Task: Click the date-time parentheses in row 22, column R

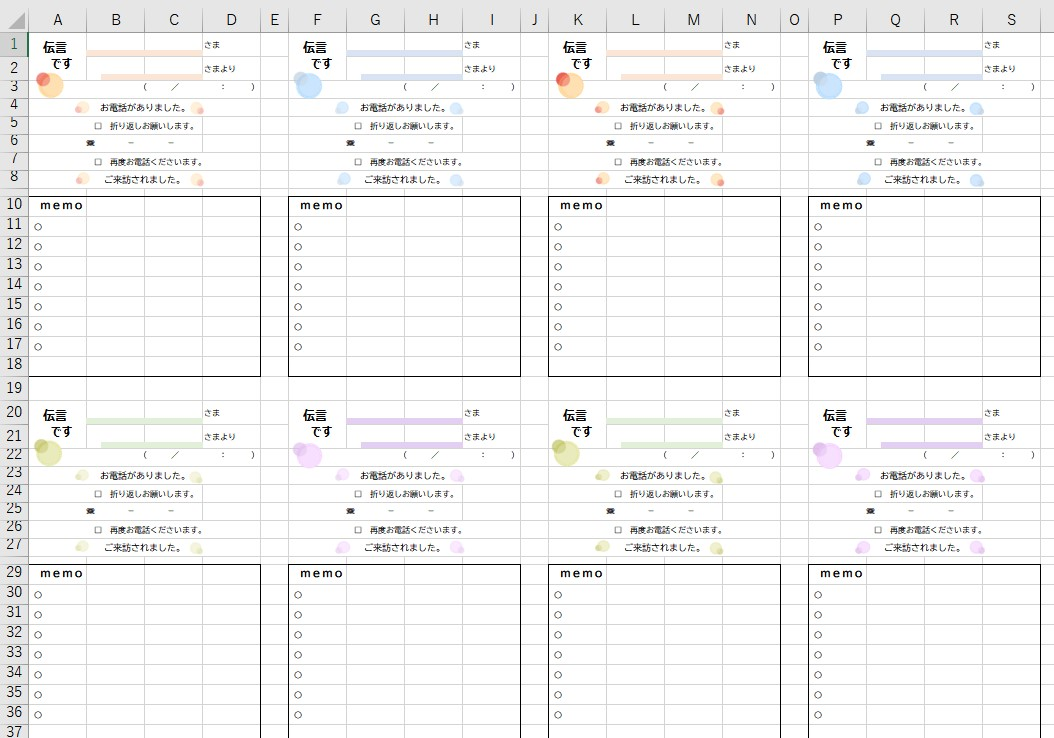Action: click(x=979, y=455)
